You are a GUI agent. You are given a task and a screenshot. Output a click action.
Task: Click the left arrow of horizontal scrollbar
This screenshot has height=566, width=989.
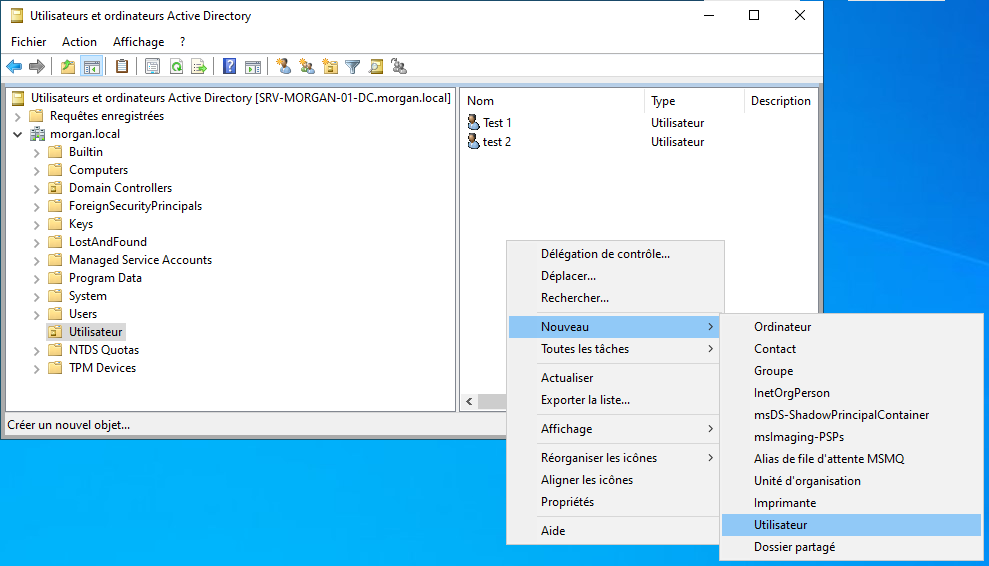469,401
